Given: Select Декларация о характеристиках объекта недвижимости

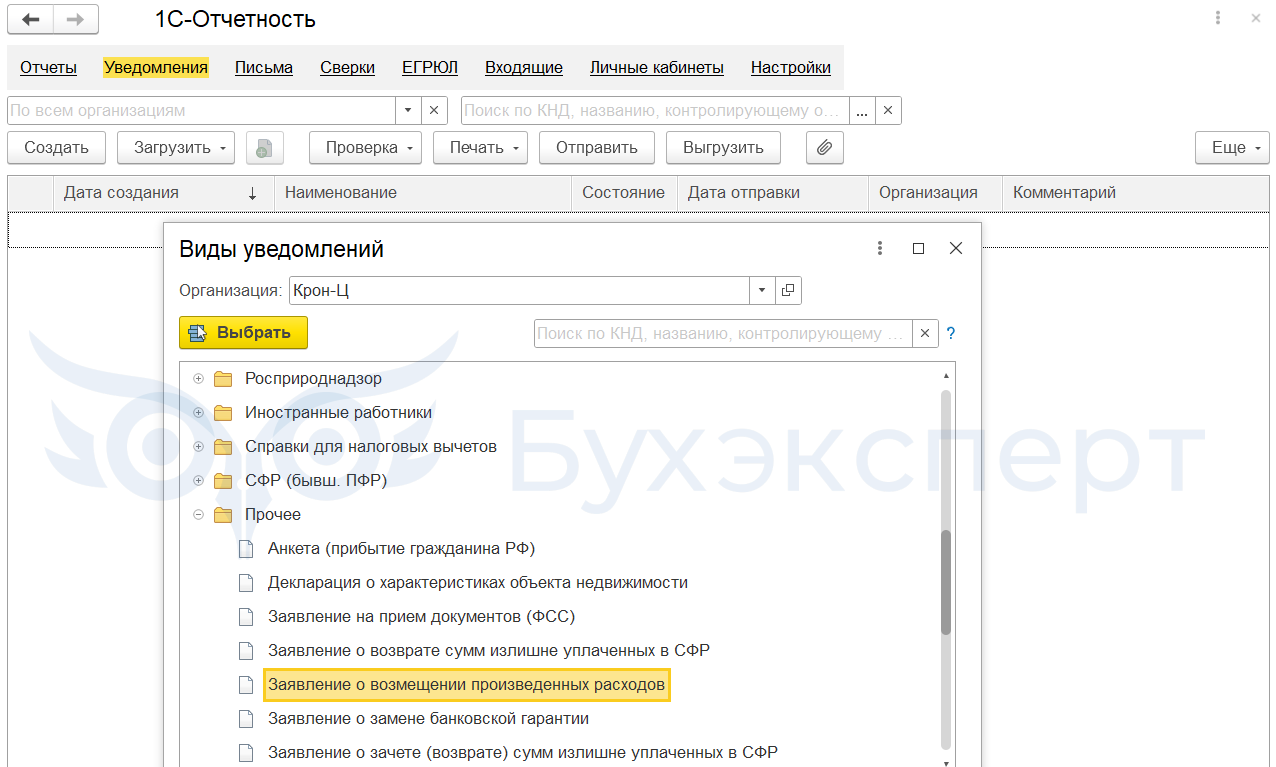Looking at the screenshot, I should [478, 583].
